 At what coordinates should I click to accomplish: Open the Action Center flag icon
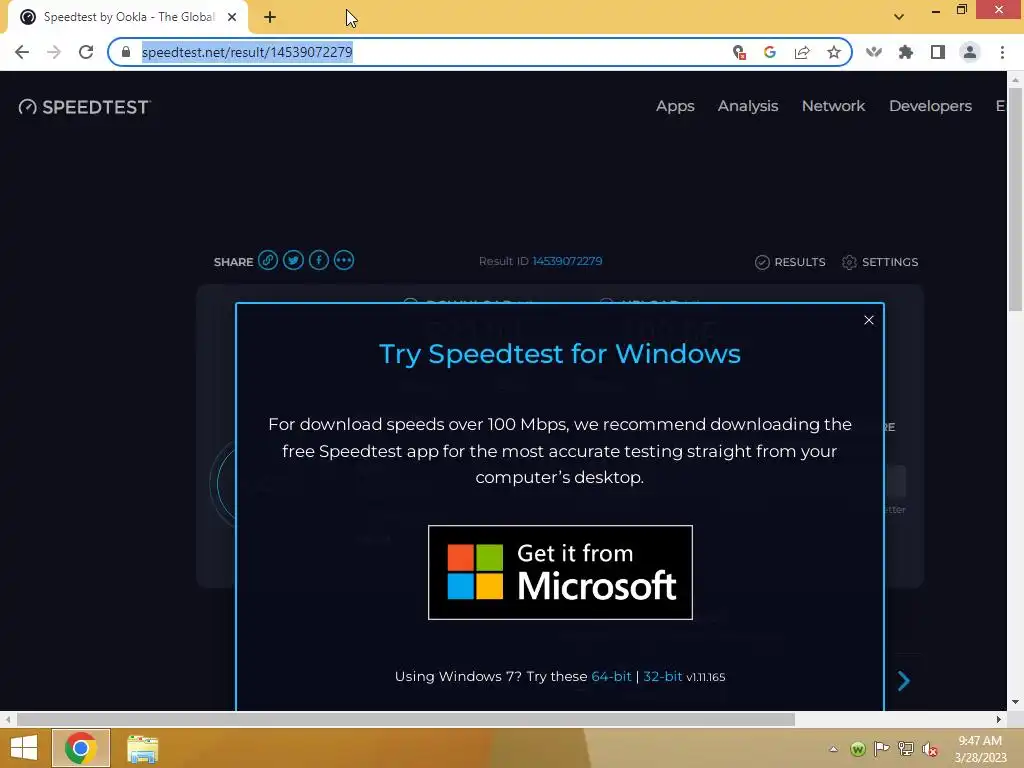tap(882, 749)
